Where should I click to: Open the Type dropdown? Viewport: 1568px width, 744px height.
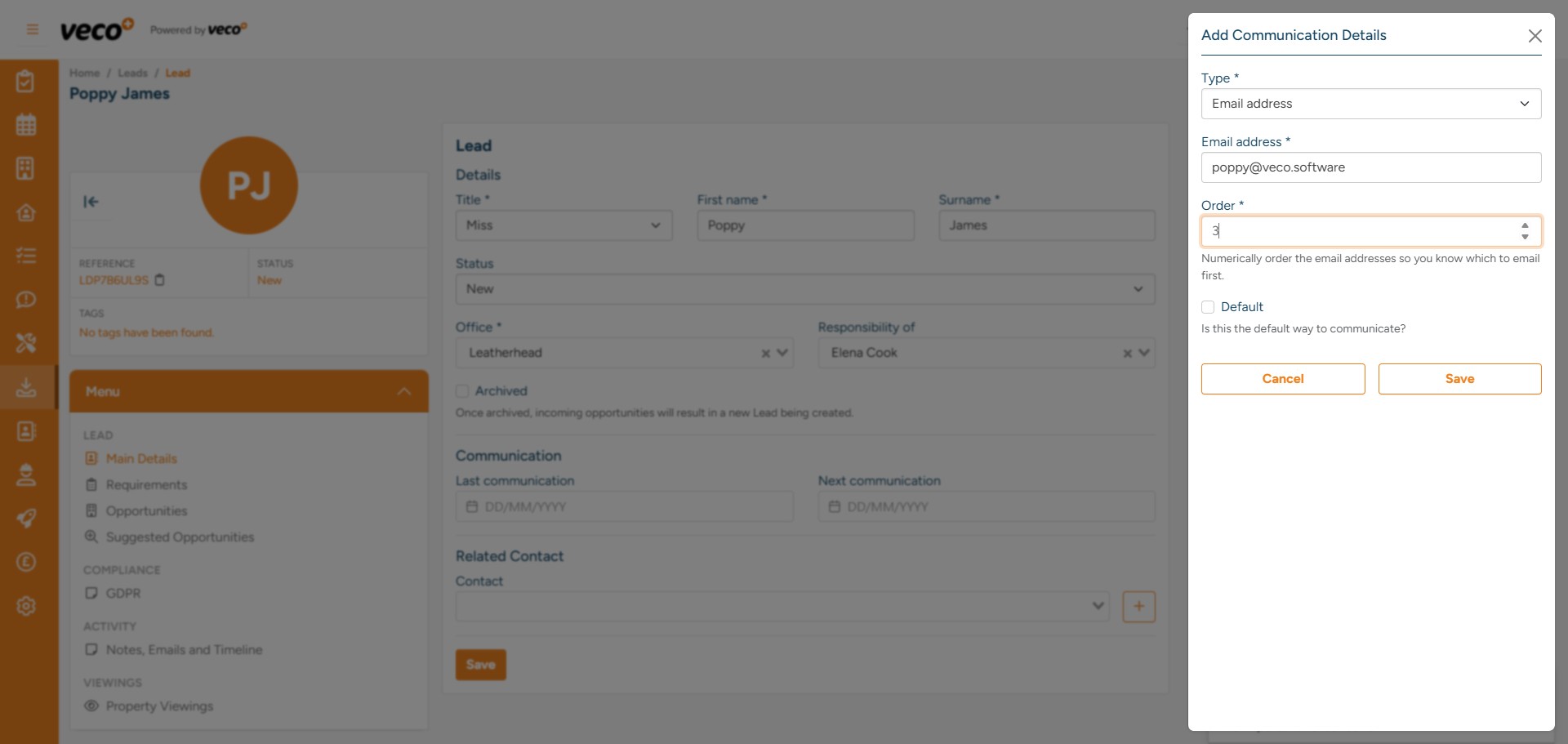pos(1370,104)
